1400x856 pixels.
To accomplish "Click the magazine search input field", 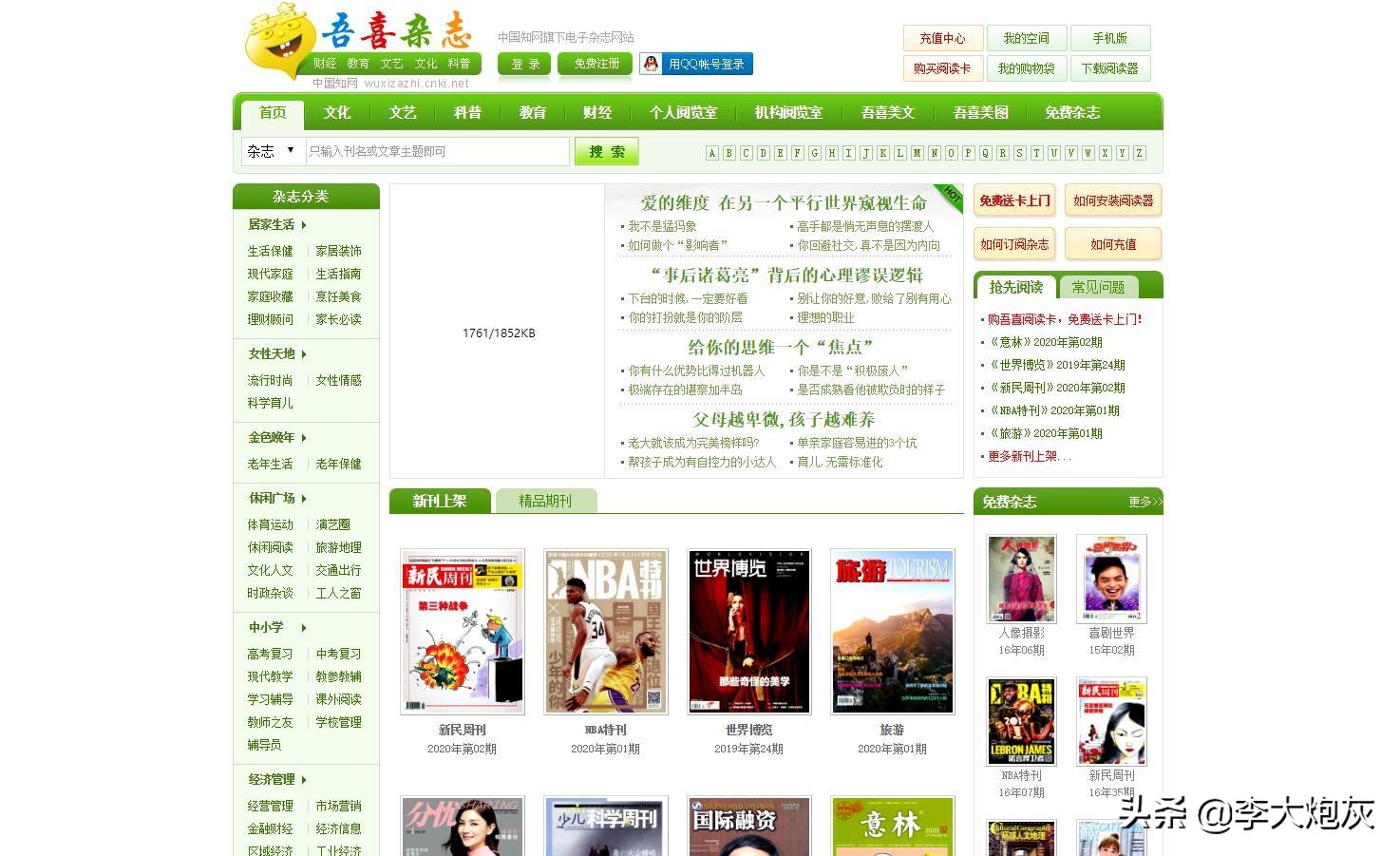I will click(x=437, y=150).
